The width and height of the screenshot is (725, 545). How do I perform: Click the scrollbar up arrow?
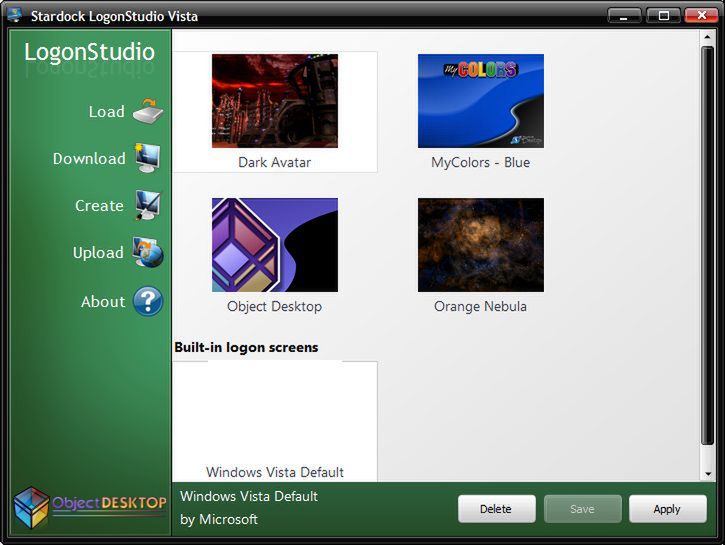(x=707, y=37)
